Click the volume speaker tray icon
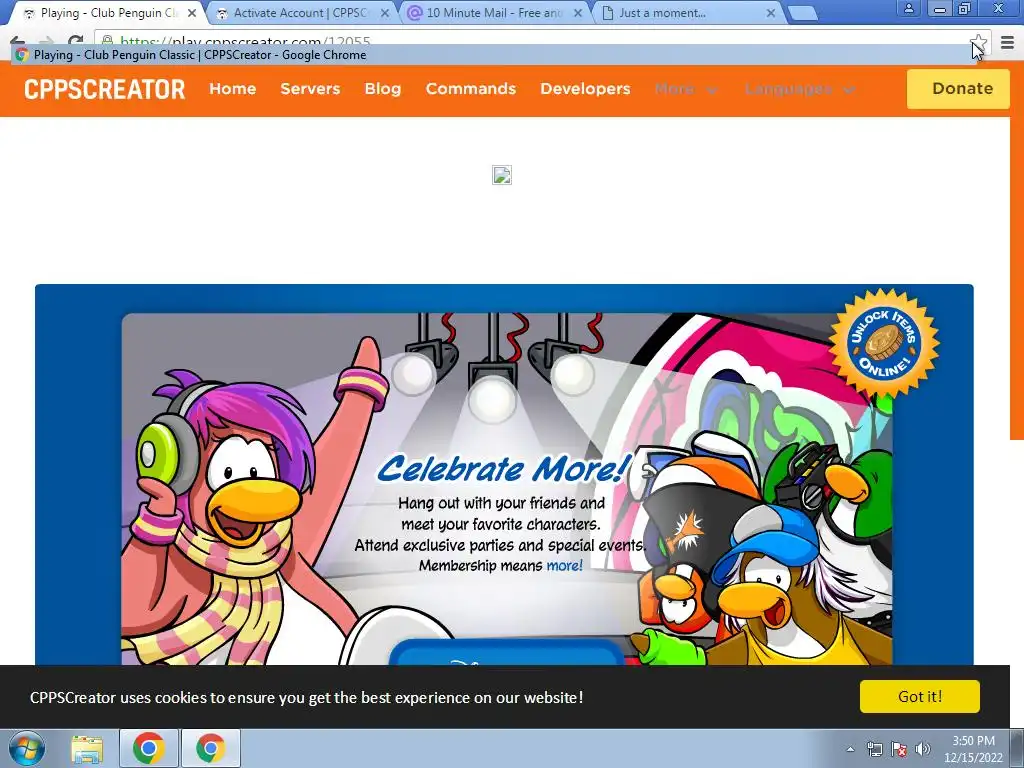Screen dimensions: 1024x768 [x=922, y=749]
